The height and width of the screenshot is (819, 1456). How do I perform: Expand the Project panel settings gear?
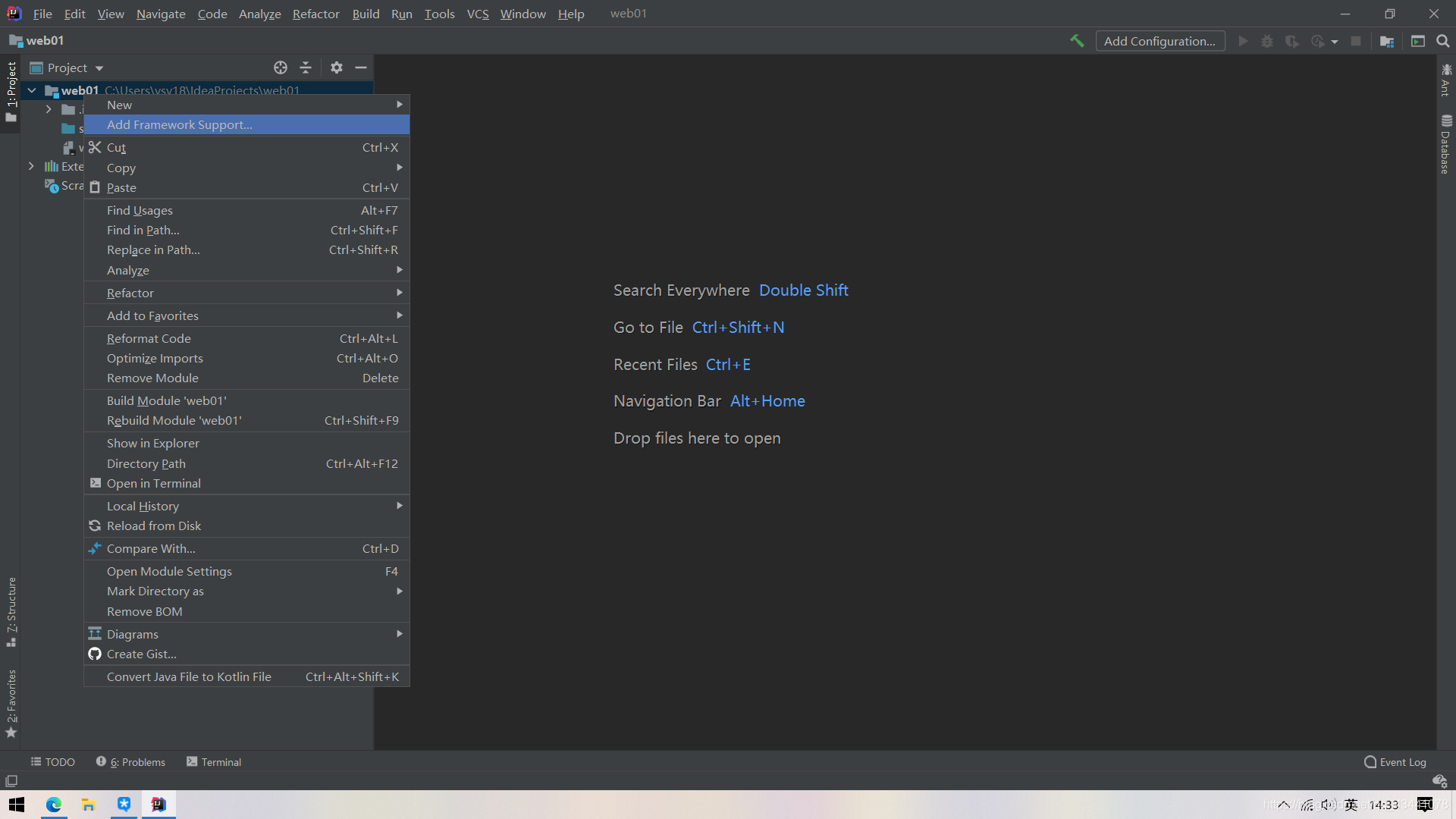[337, 67]
